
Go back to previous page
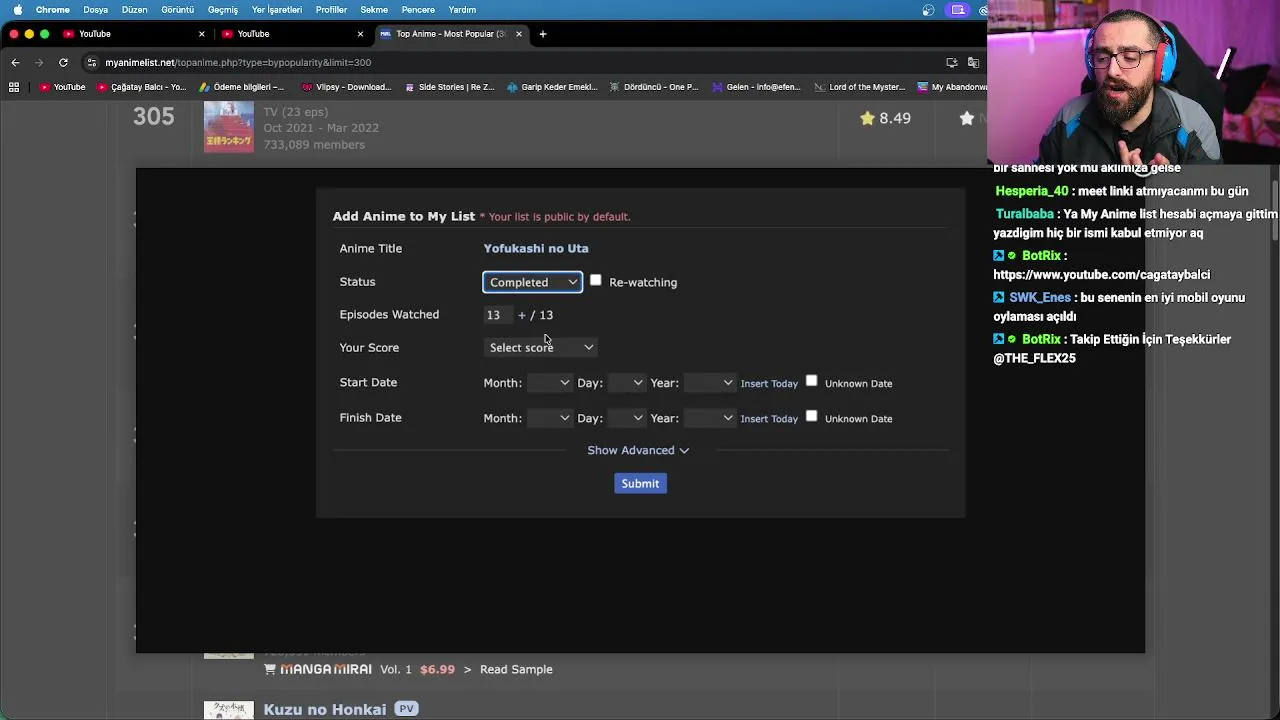coord(15,62)
